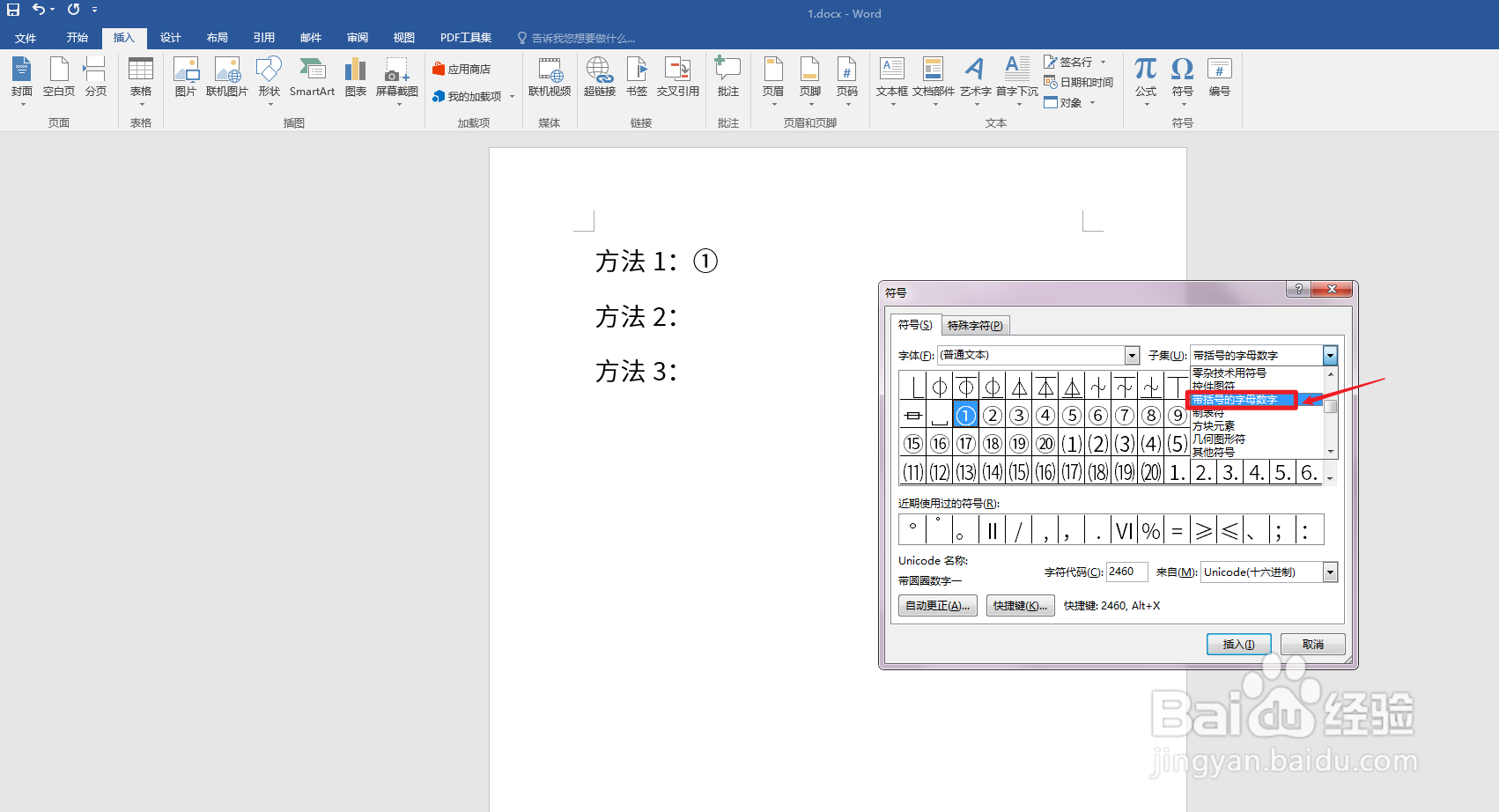Switch to the Design (设计) tab
Image resolution: width=1499 pixels, height=812 pixels.
171,38
